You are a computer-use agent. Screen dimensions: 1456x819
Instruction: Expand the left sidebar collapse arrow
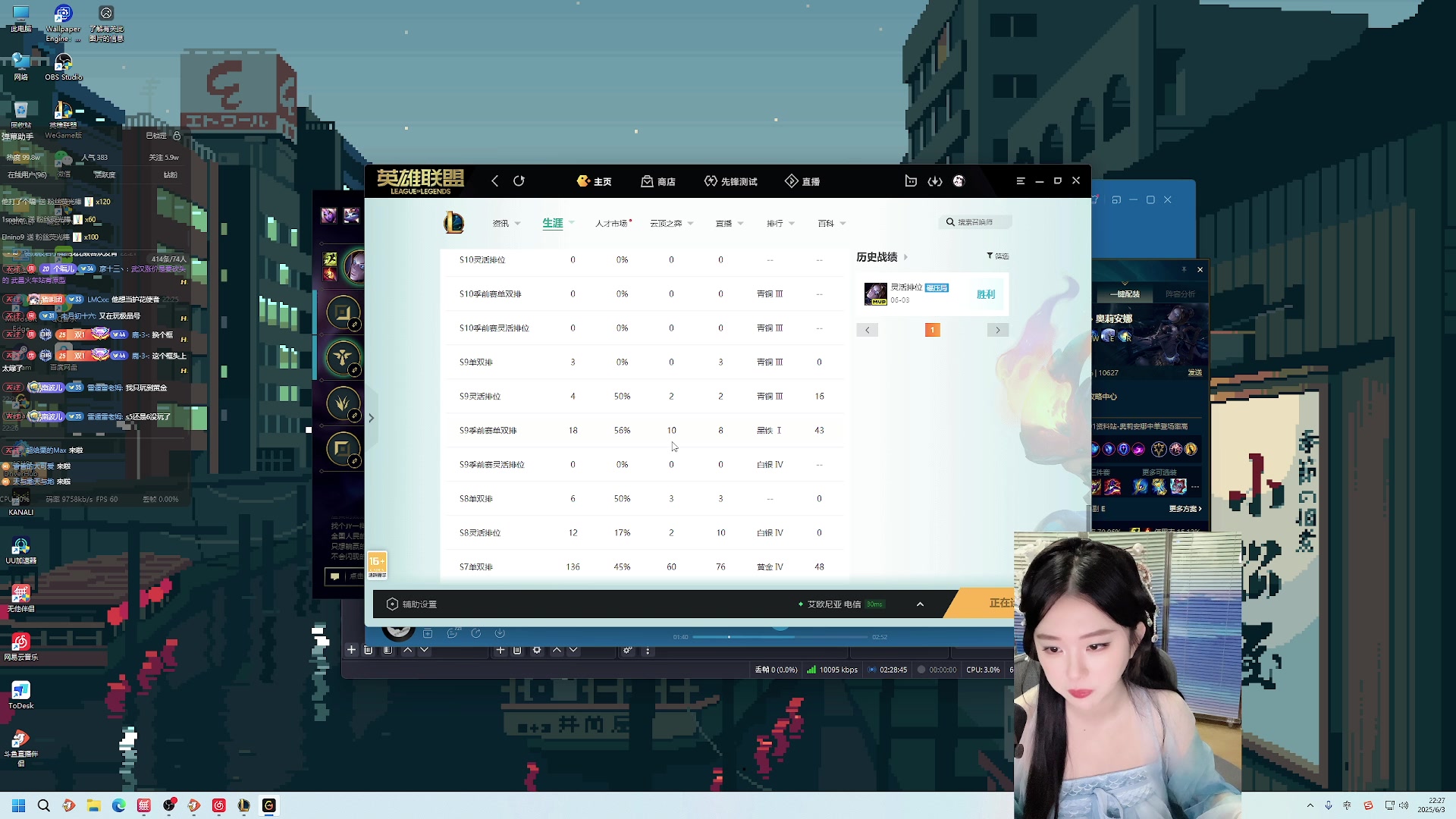pyautogui.click(x=371, y=418)
